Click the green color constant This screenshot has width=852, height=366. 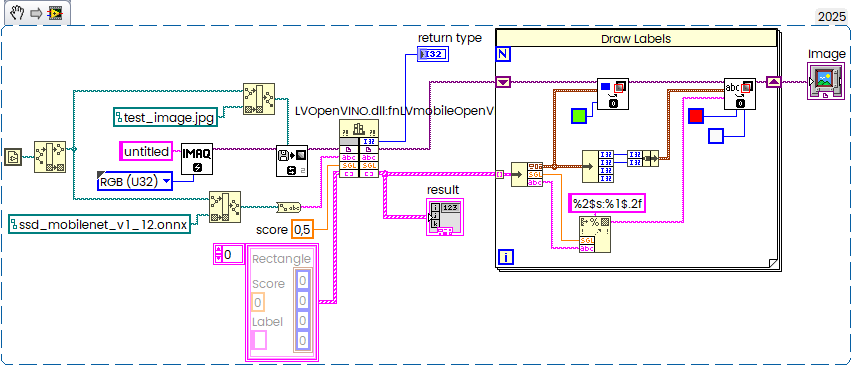(579, 116)
